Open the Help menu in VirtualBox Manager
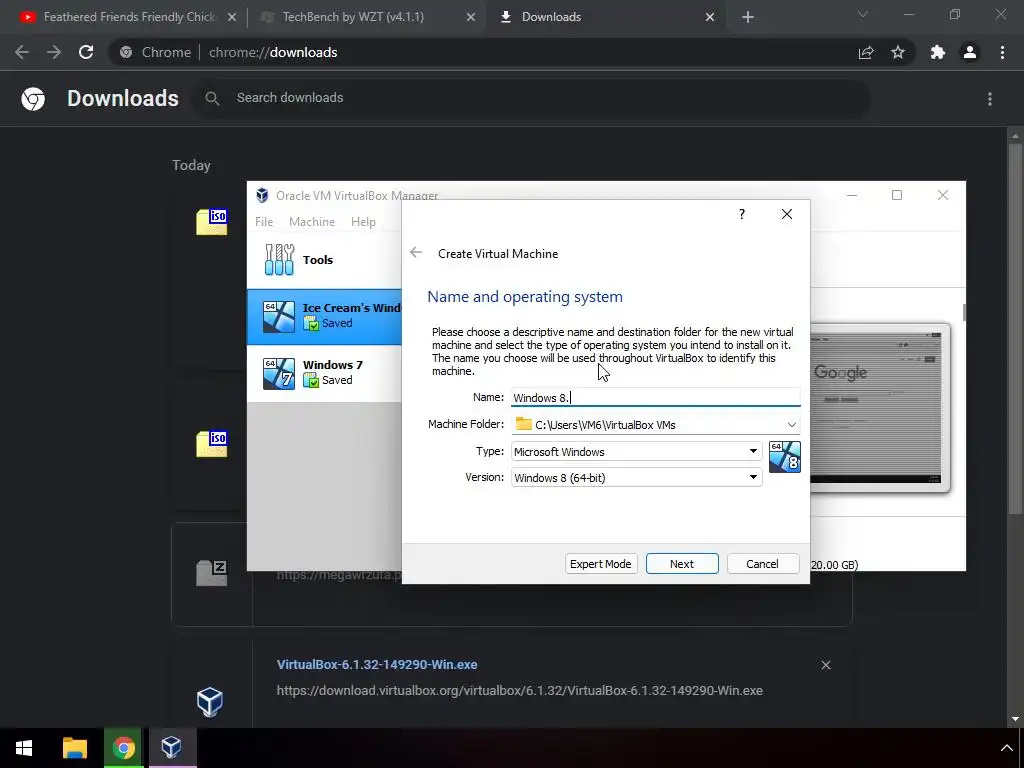Image resolution: width=1024 pixels, height=768 pixels. [x=363, y=222]
